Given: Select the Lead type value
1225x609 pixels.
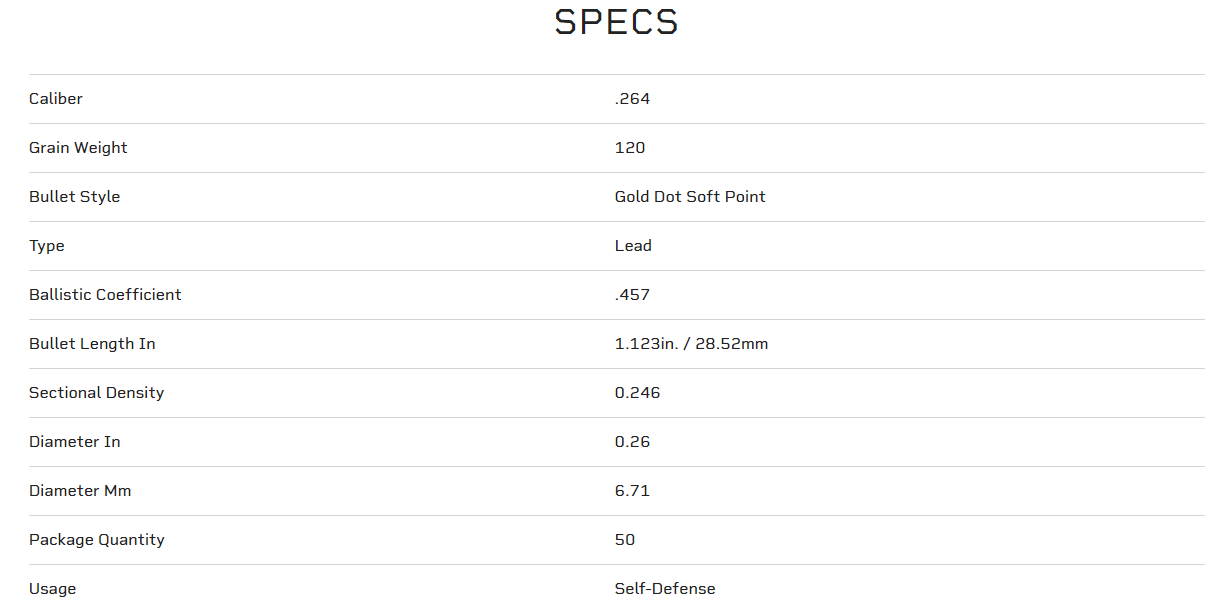Looking at the screenshot, I should coord(633,246).
